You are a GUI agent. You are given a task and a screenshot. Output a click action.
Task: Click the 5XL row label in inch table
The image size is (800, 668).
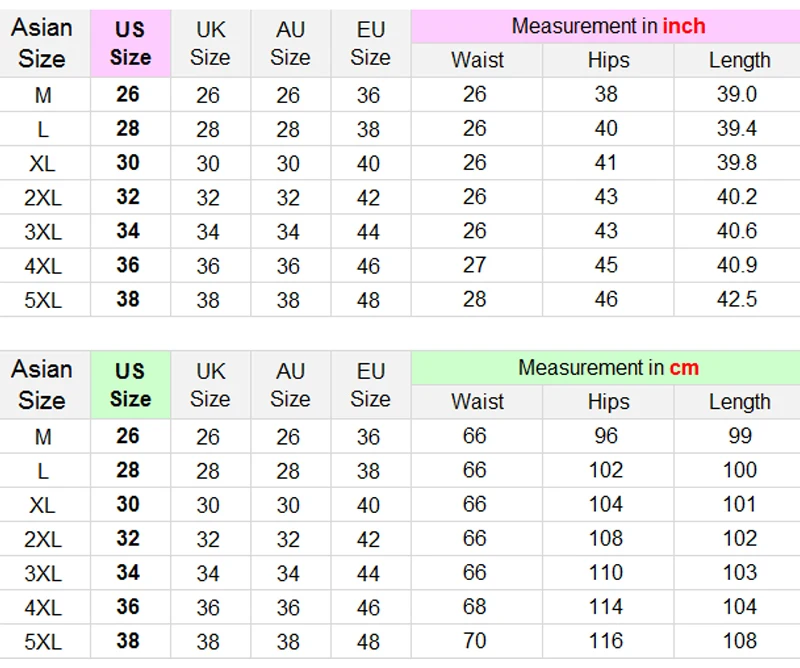pos(43,300)
